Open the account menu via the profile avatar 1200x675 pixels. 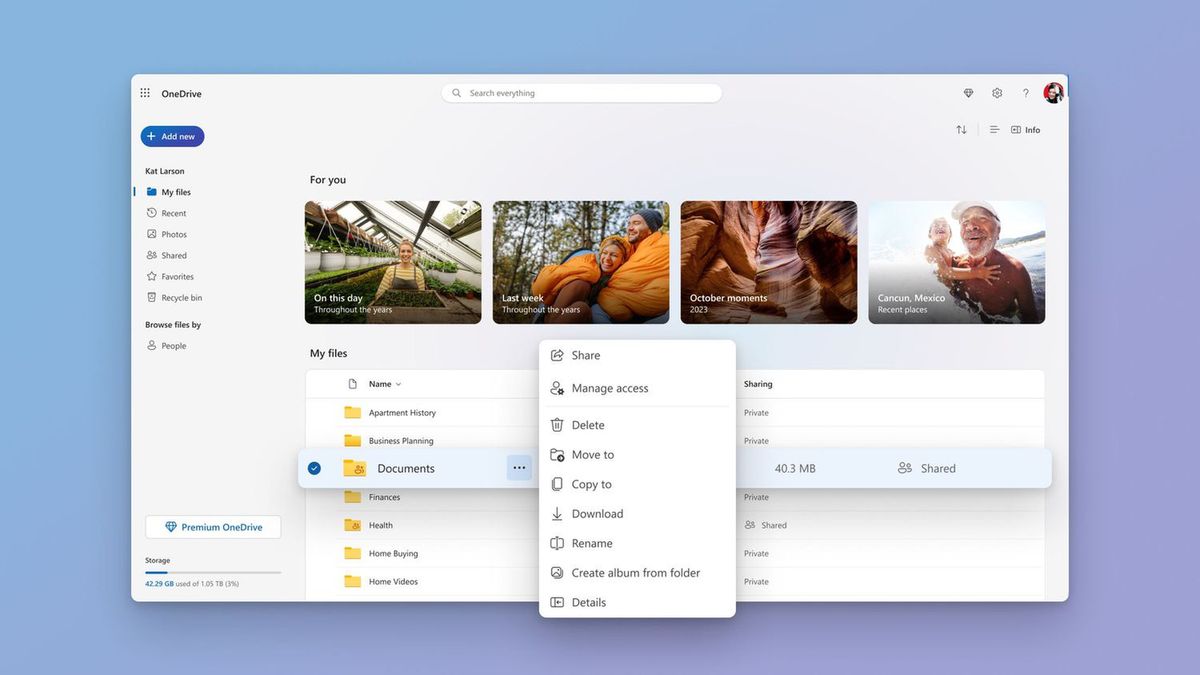coord(1053,92)
